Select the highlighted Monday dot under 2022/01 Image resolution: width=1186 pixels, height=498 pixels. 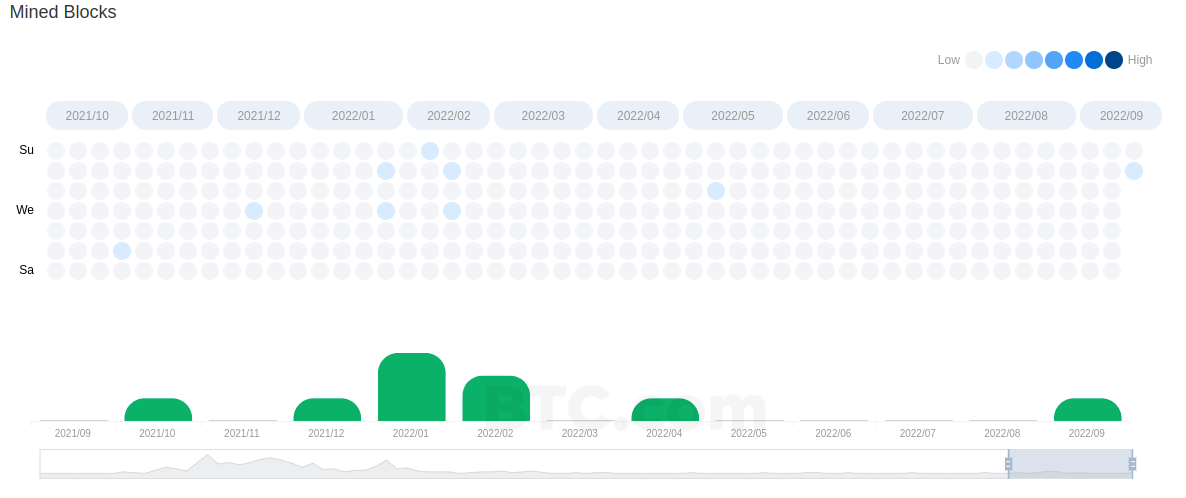coord(386,171)
